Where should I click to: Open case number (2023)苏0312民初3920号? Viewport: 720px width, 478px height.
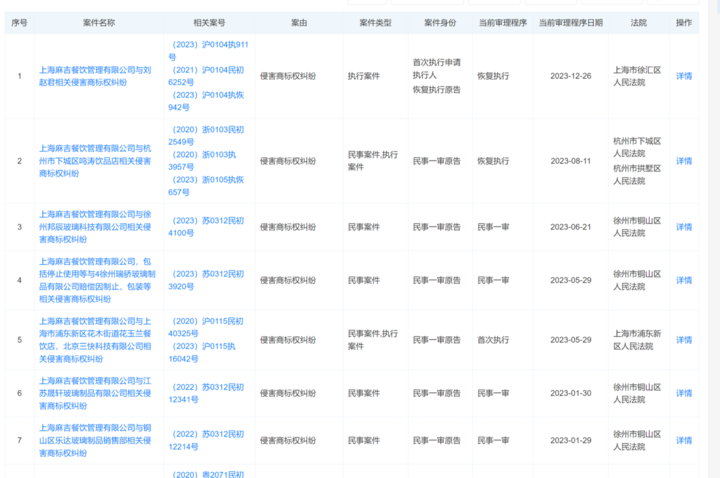206,280
